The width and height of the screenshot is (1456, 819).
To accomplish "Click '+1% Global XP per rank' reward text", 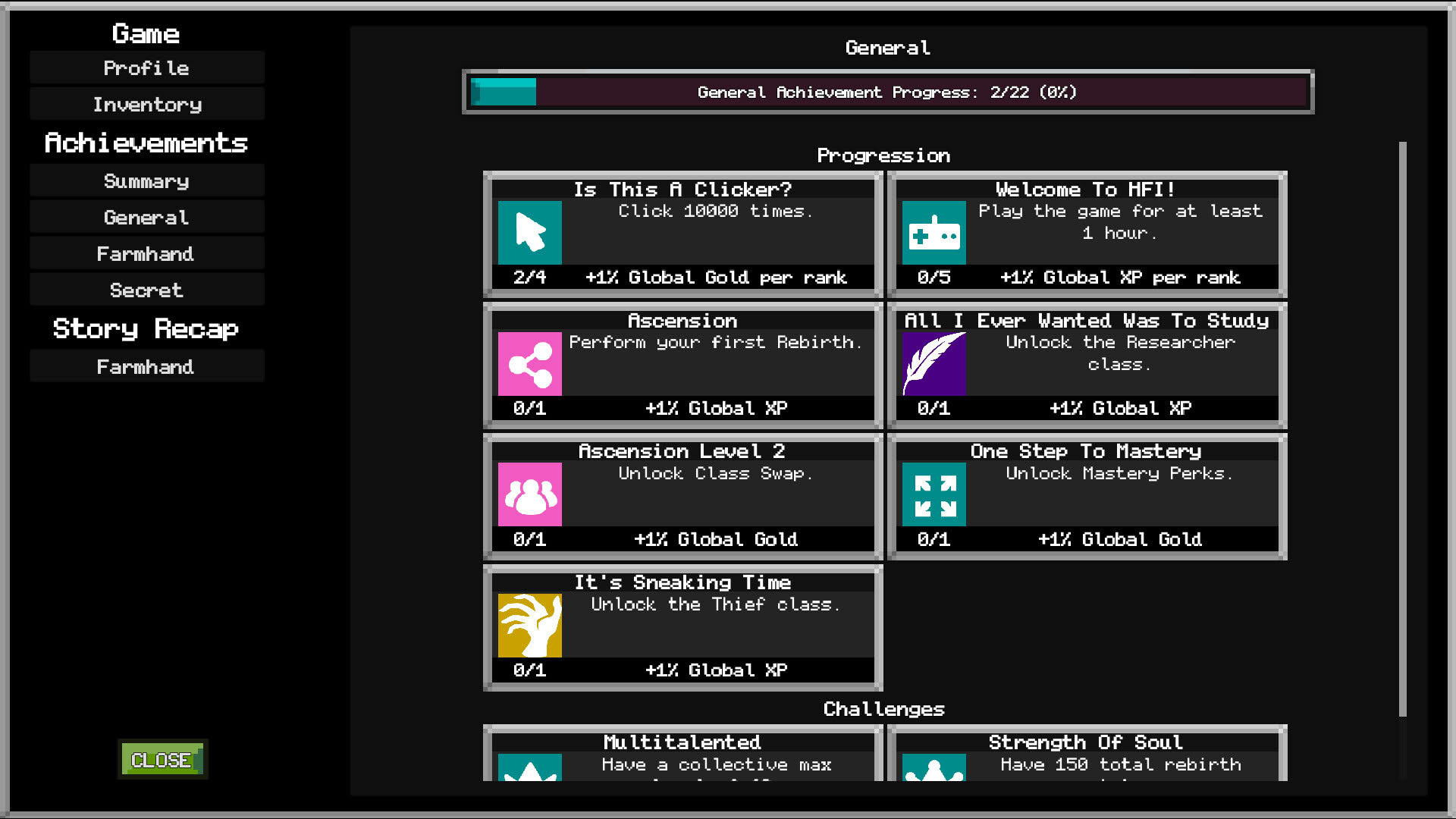I will [x=1120, y=277].
